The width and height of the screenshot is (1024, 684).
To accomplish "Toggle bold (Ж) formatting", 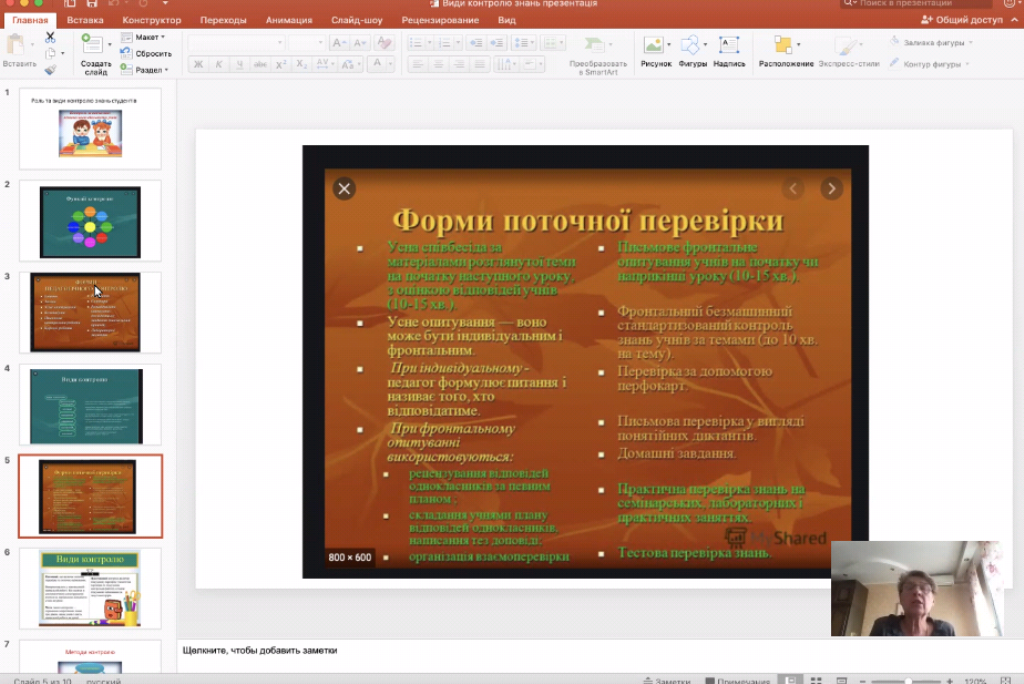I will 198,64.
